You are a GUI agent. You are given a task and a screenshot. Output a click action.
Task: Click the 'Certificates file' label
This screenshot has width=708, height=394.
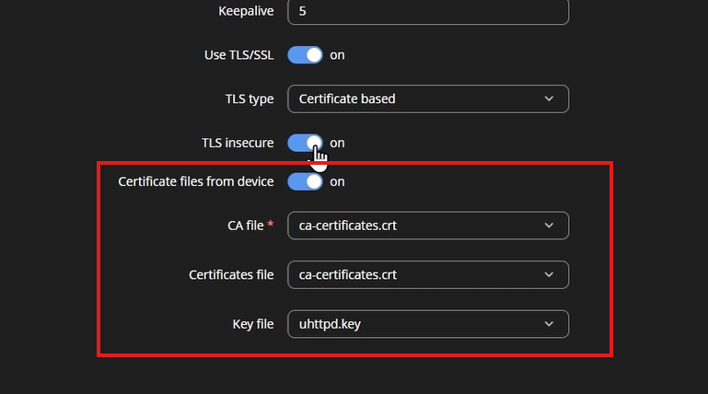(231, 275)
